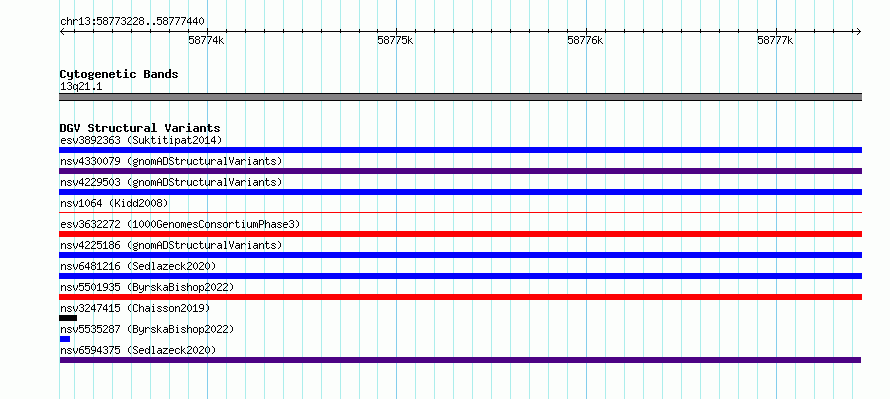This screenshot has width=890, height=399.
Task: Open nsv3247415 Chaisson2019 label
Action: pyautogui.click(x=135, y=308)
